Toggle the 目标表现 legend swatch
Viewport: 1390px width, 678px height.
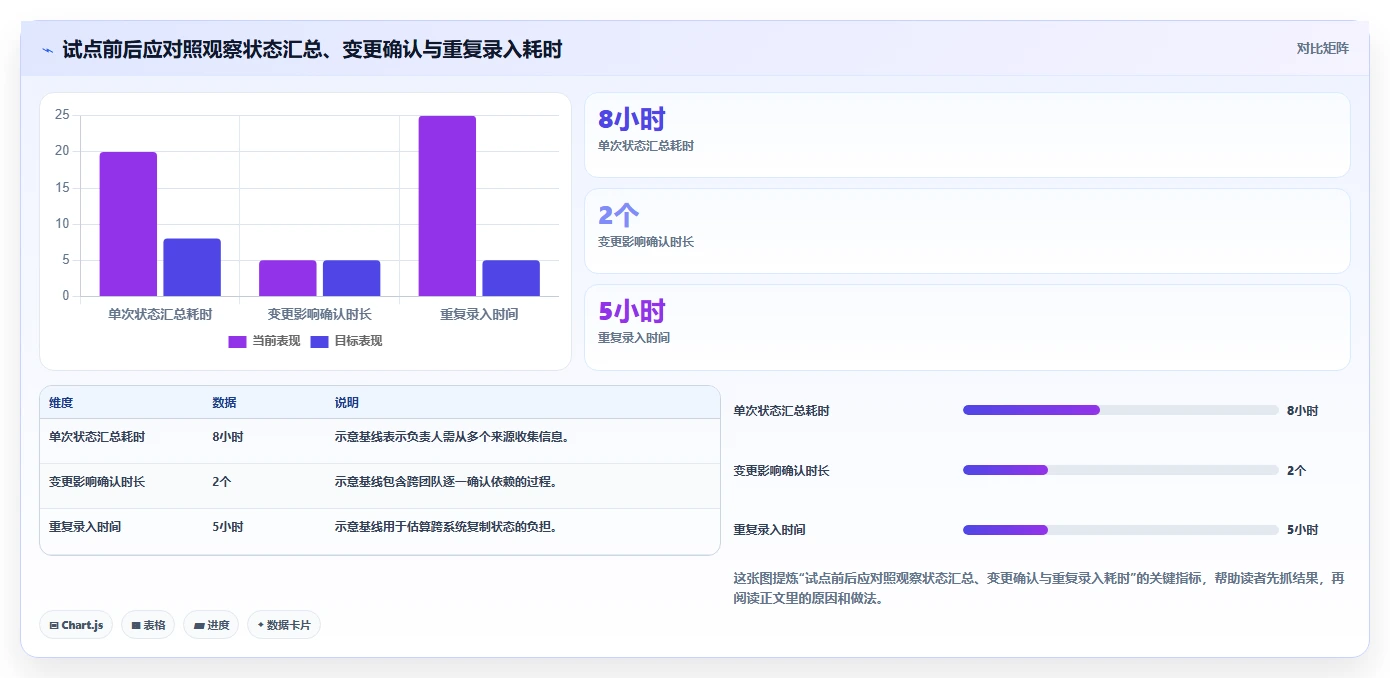click(319, 341)
